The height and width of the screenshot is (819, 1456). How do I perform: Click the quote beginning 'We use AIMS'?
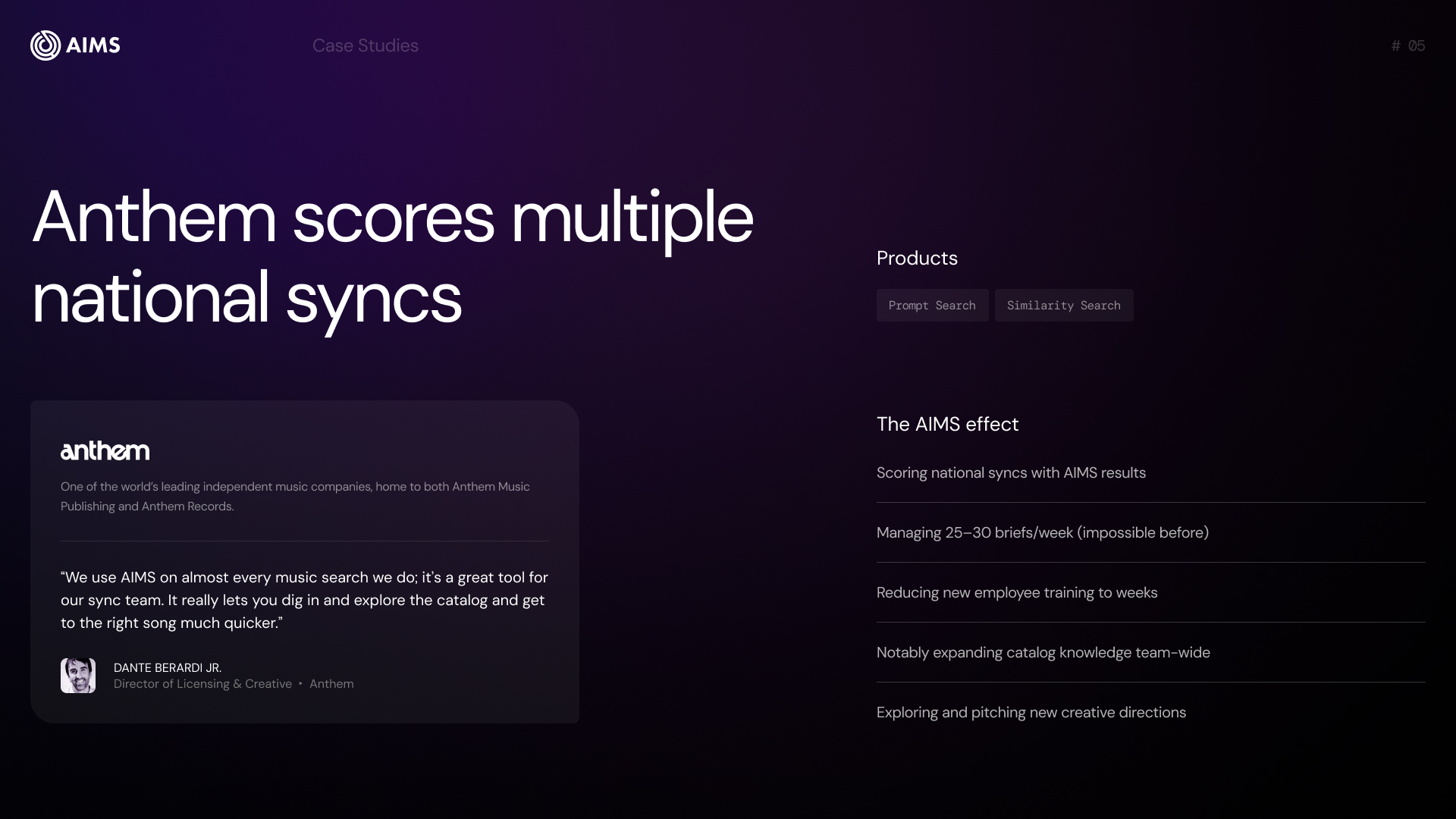(304, 600)
